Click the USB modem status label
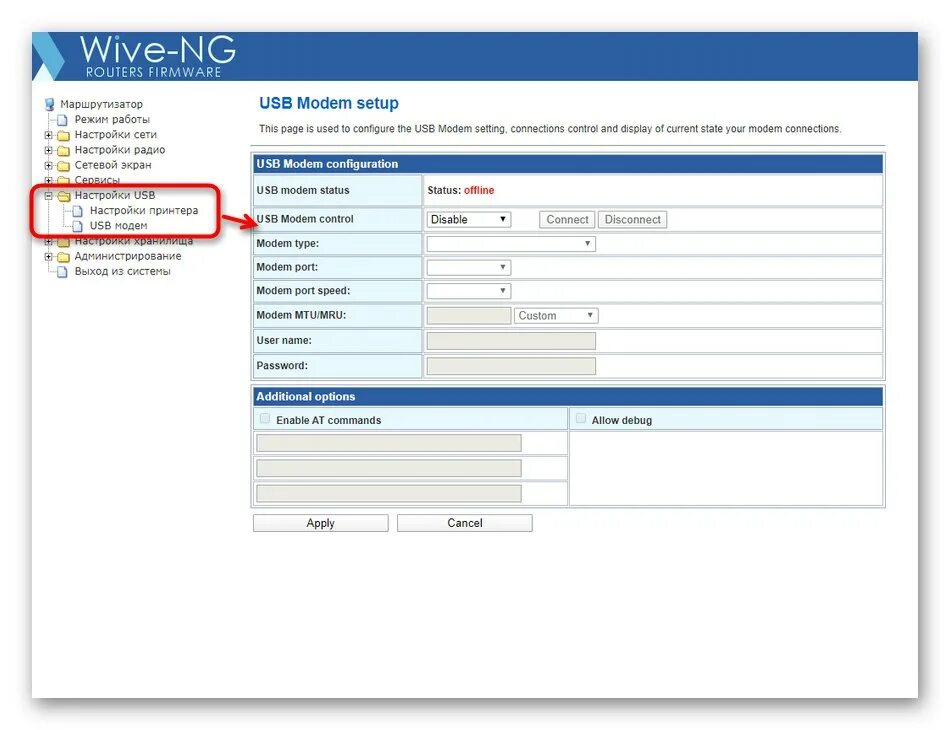 pos(303,190)
